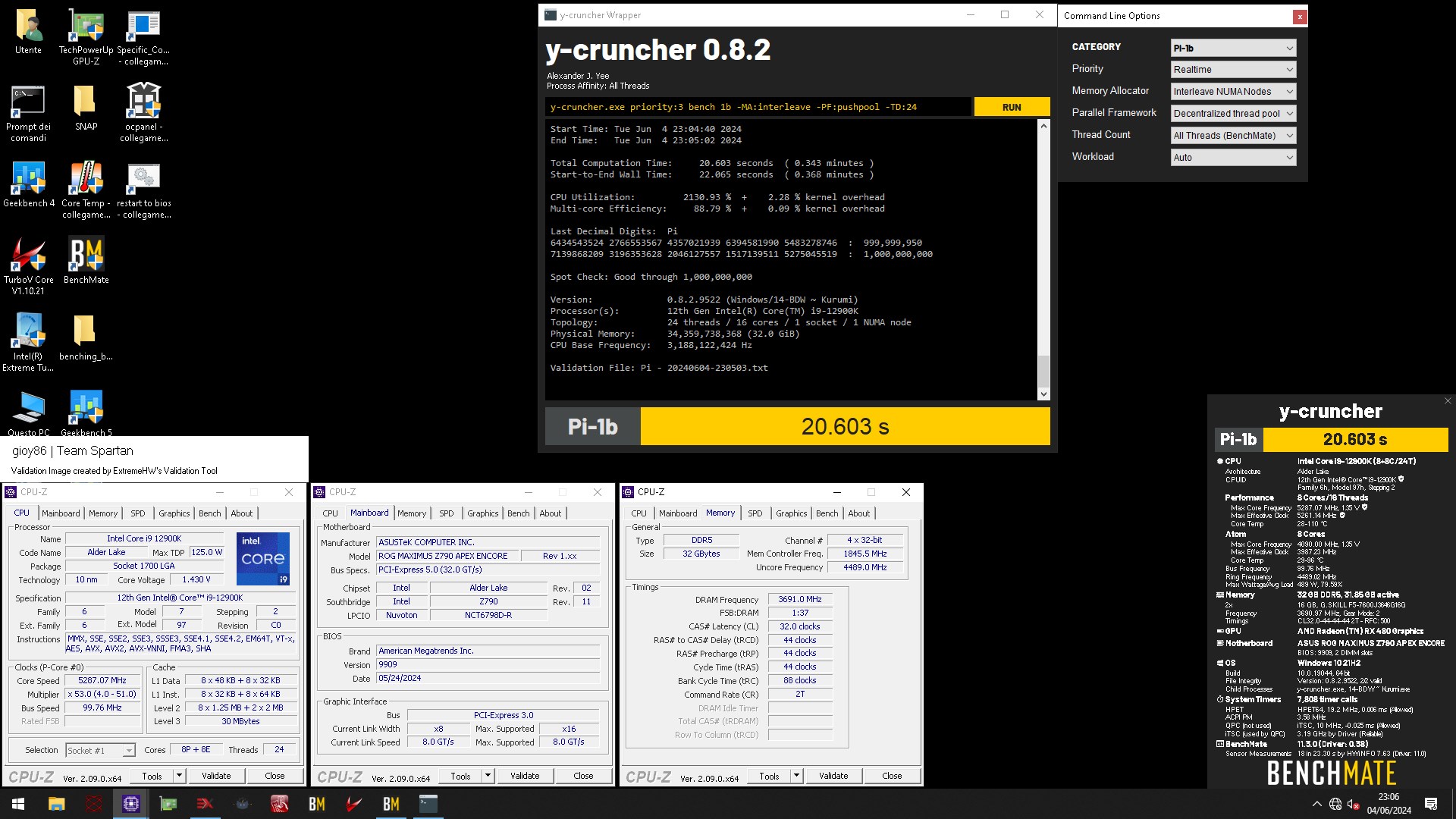The height and width of the screenshot is (819, 1456).
Task: Launch Geekbench 5 desktop icon
Action: 86,414
